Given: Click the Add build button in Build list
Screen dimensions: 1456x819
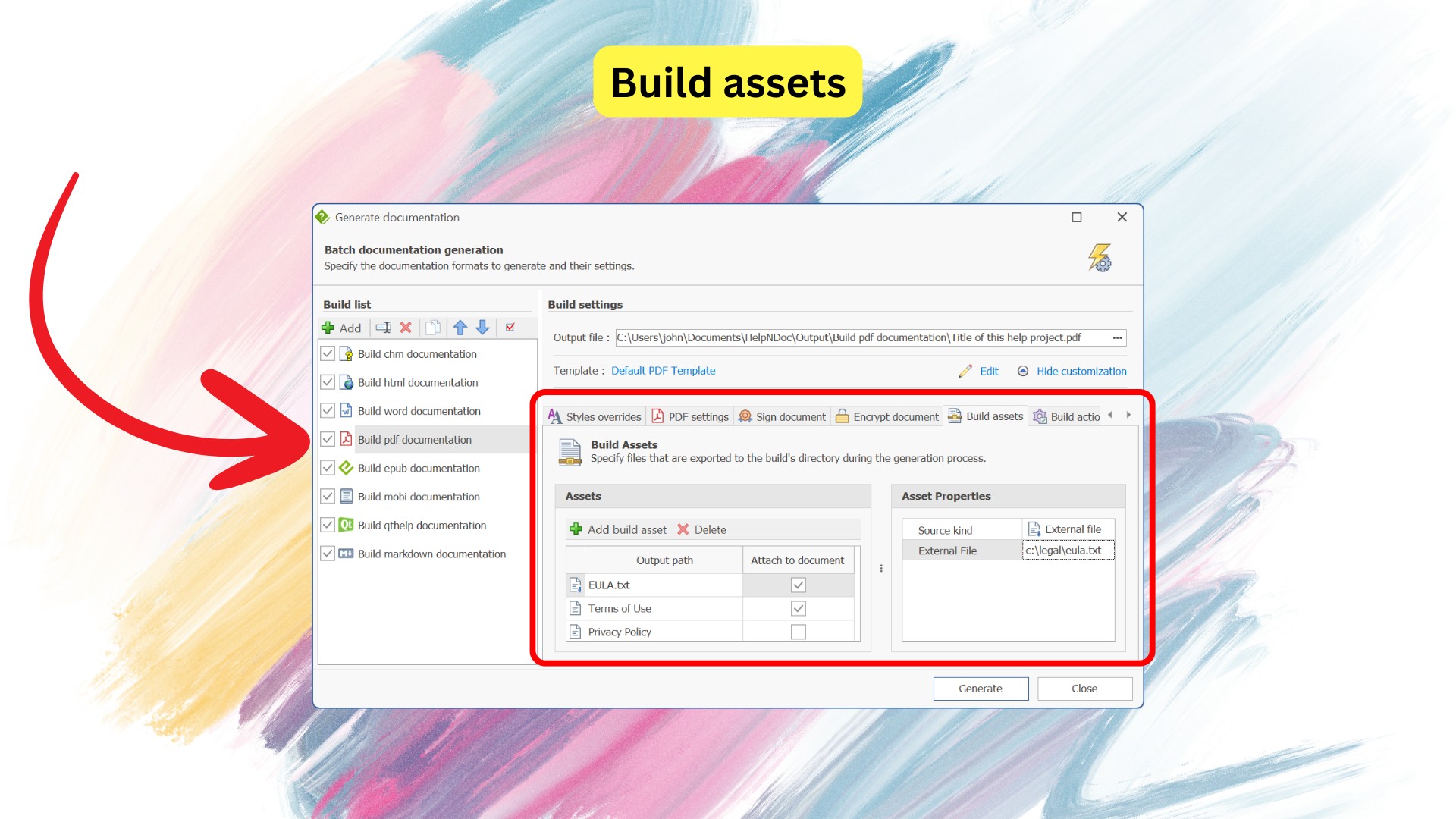Looking at the screenshot, I should click(341, 328).
